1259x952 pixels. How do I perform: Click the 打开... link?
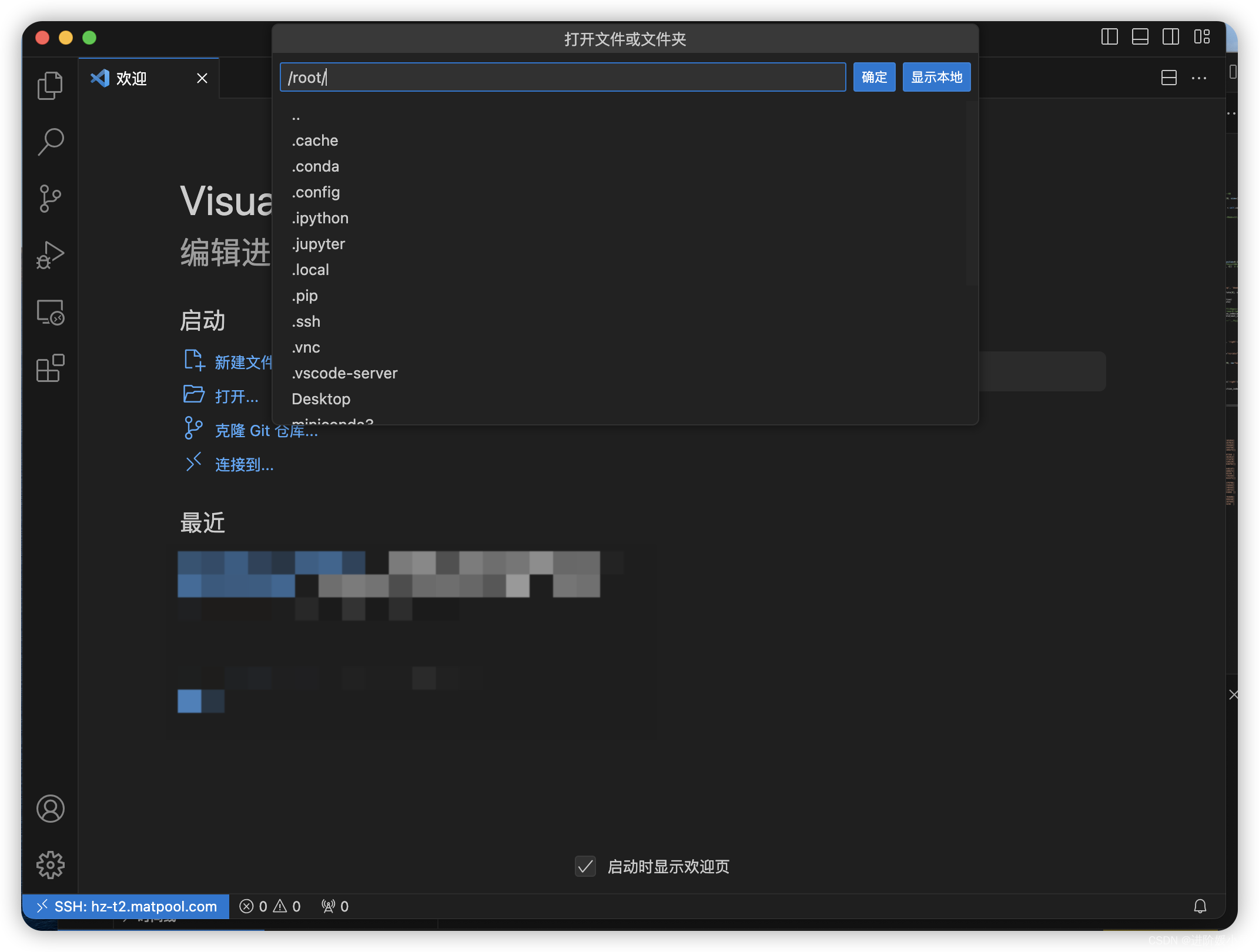pyautogui.click(x=220, y=396)
